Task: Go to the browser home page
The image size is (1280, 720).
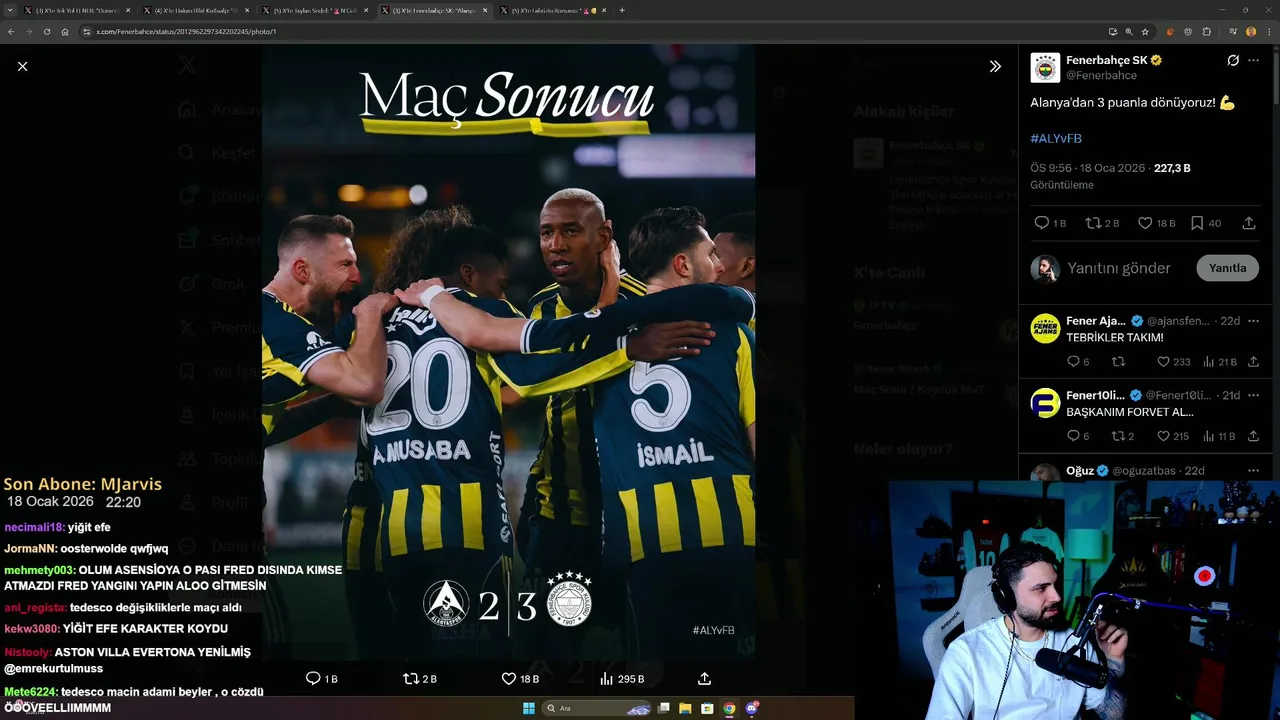Action: pos(64,31)
